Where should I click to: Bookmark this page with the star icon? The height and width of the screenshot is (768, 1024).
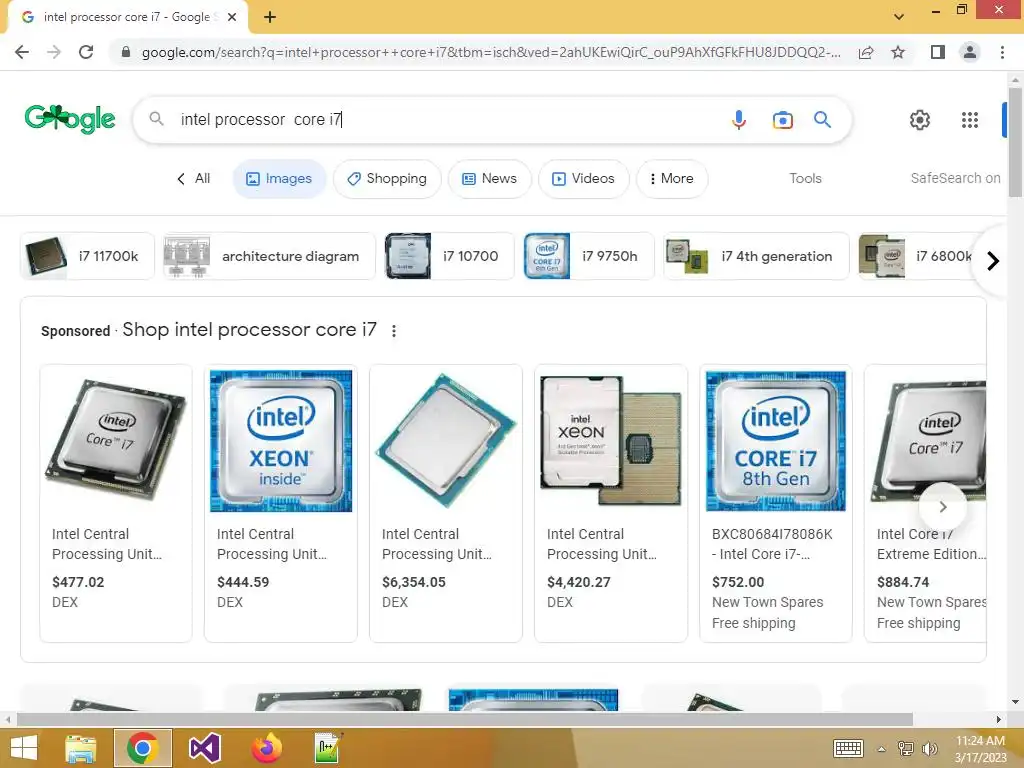click(898, 52)
